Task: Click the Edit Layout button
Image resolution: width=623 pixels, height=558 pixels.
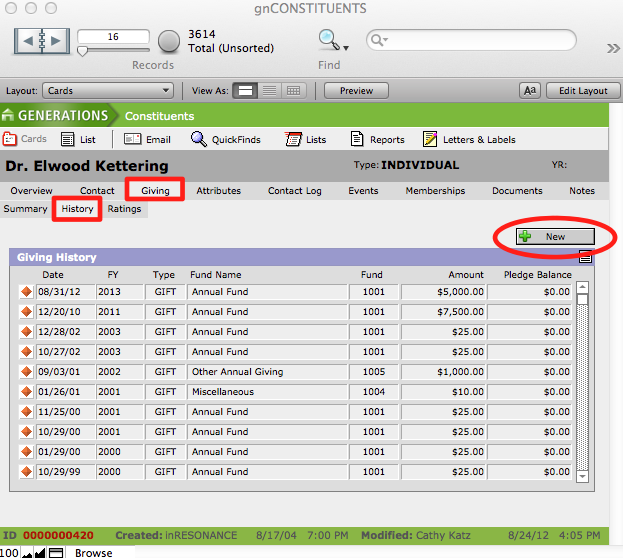Action: [x=582, y=90]
